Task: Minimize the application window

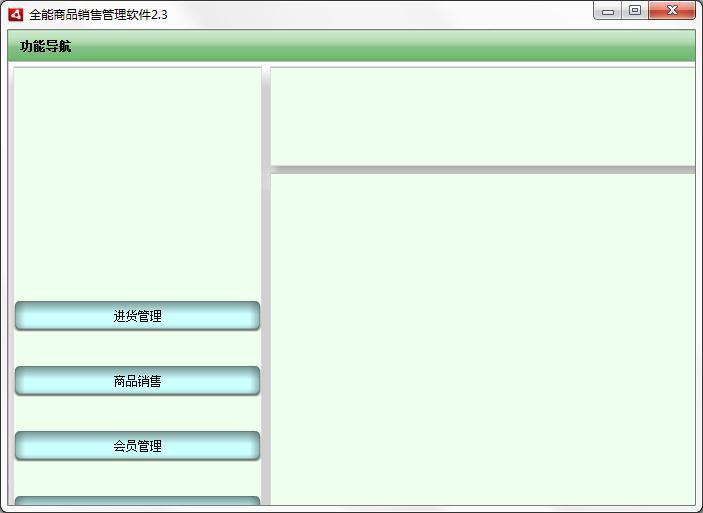Action: point(607,11)
